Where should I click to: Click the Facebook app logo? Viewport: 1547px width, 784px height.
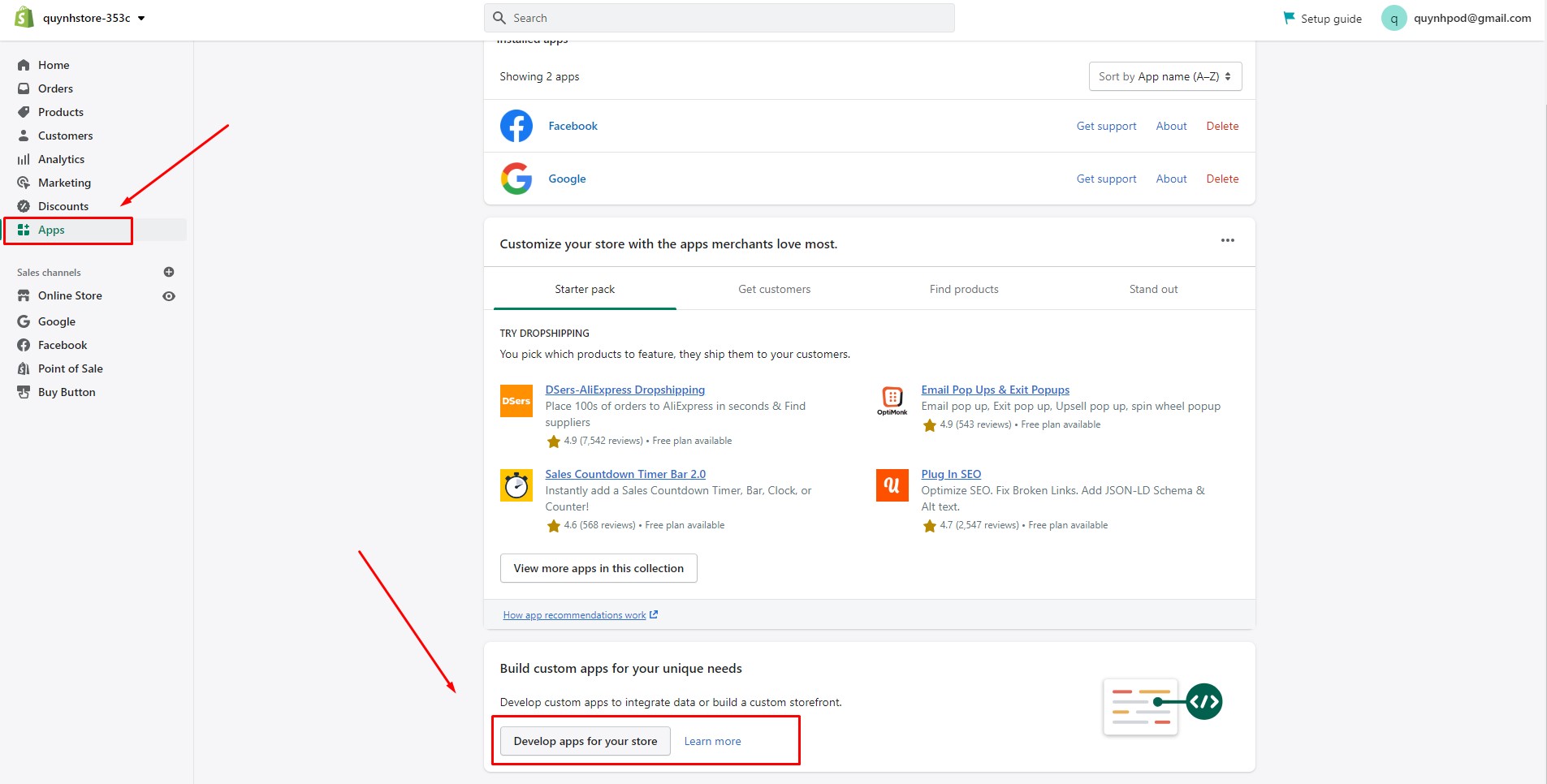coord(516,126)
